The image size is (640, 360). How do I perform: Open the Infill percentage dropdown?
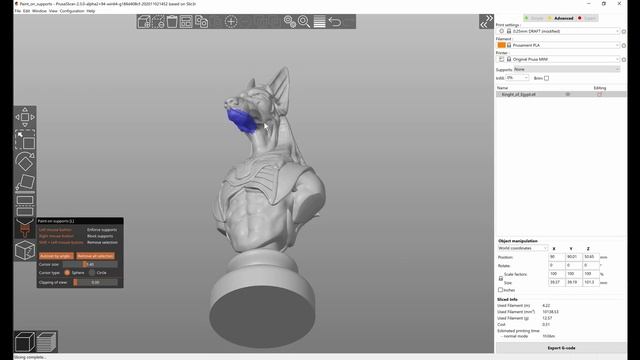517,78
